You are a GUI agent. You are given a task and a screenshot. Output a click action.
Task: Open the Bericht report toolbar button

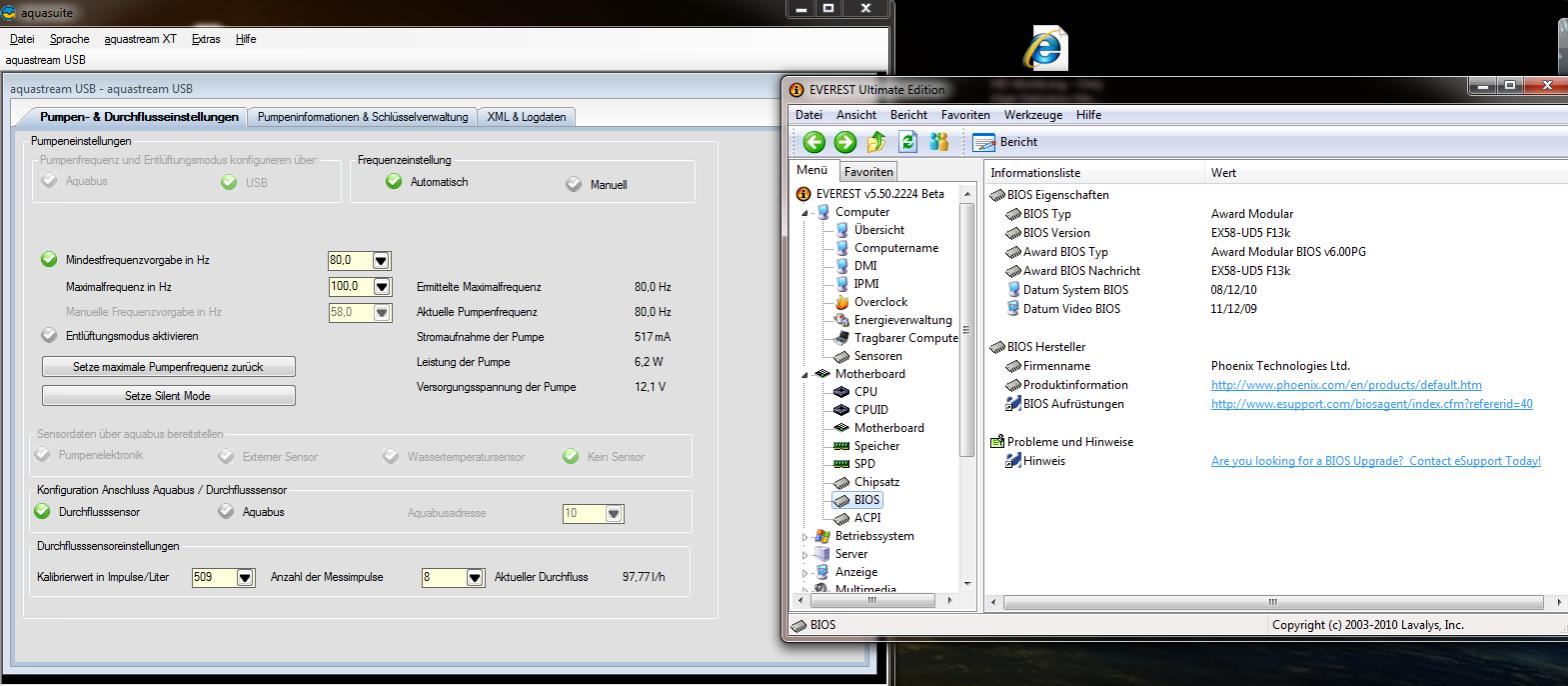point(1005,142)
